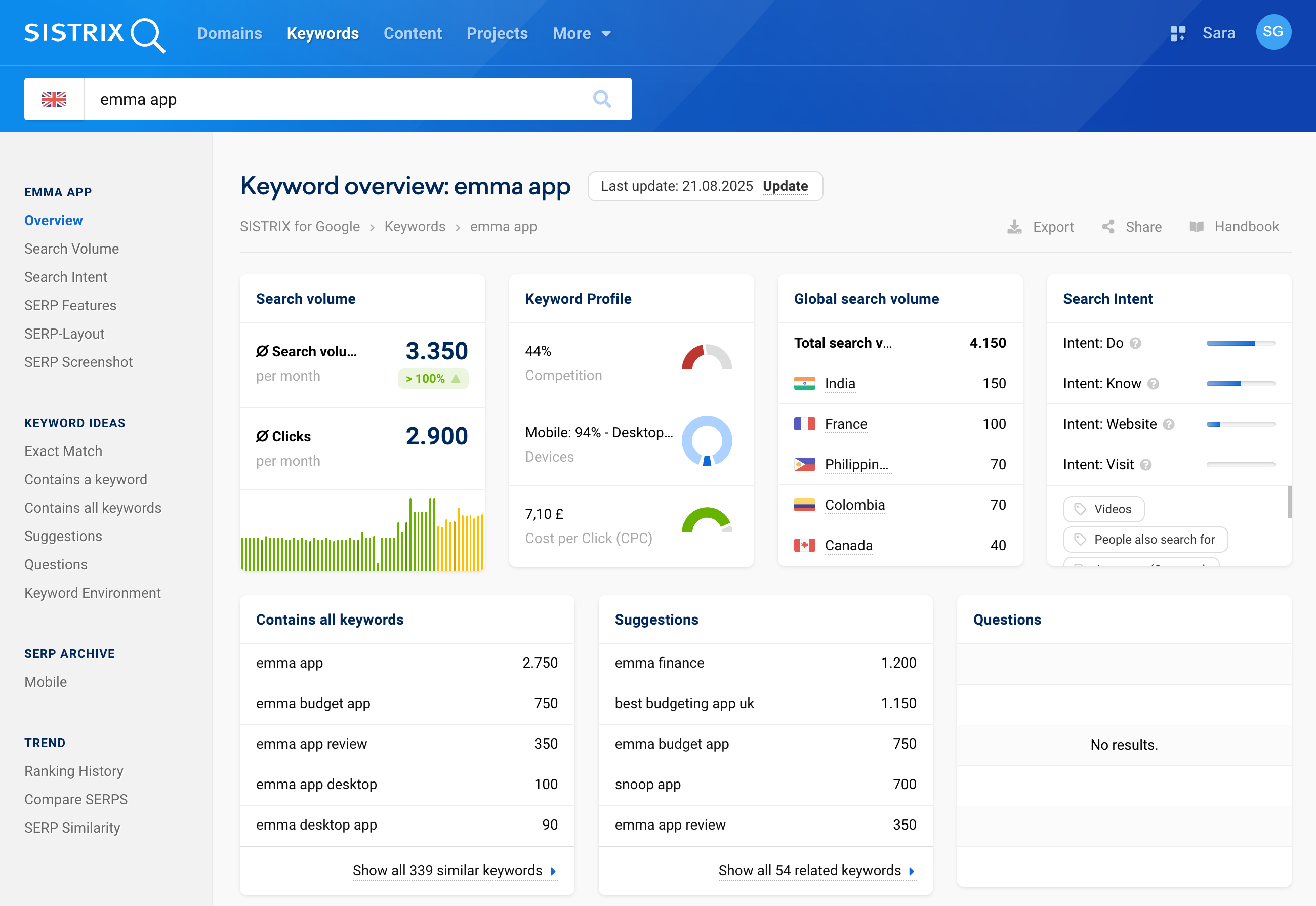
Task: Open the UK flag country selector
Action: click(x=55, y=99)
